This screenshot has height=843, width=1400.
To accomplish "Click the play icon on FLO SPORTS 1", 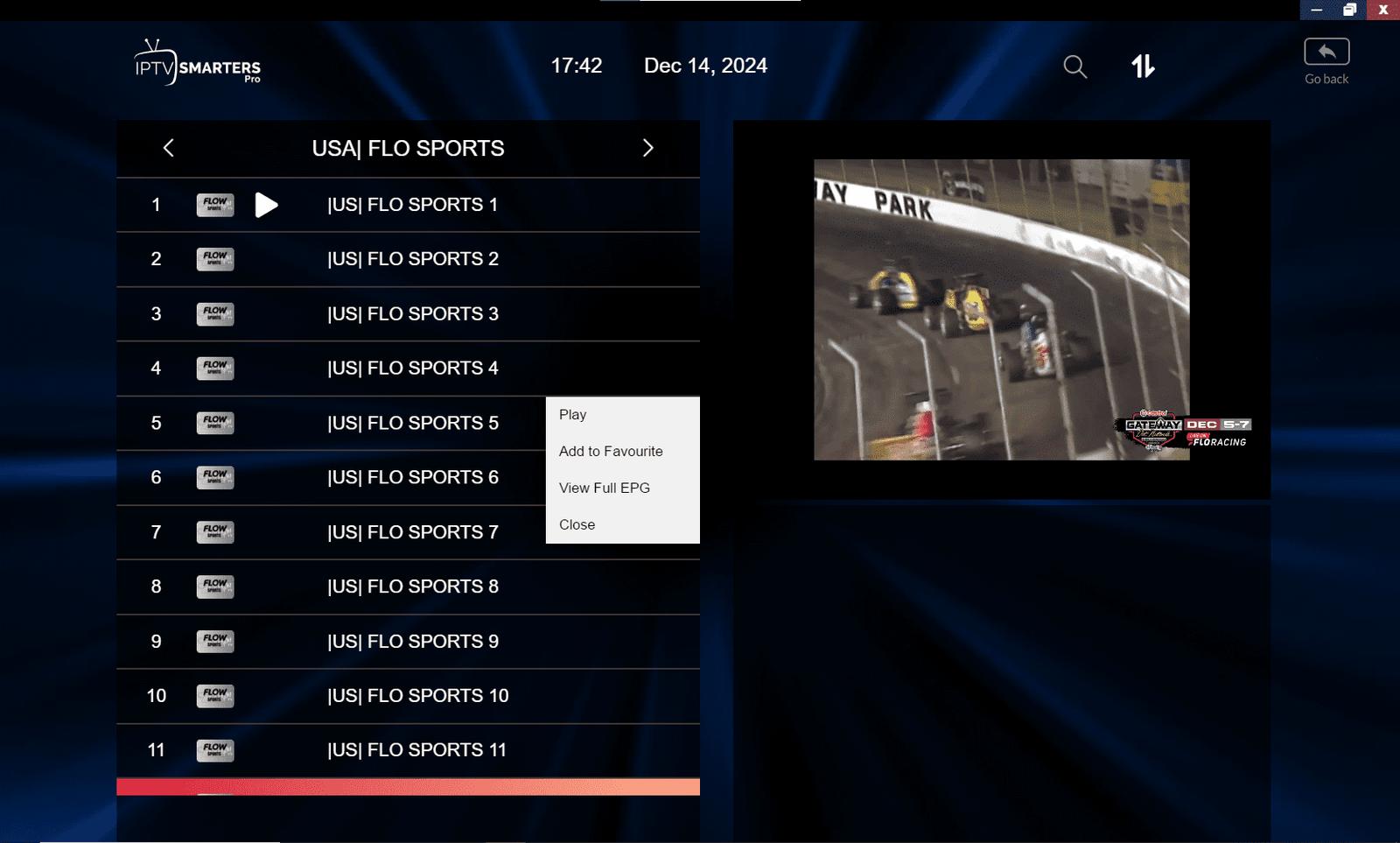I will point(266,205).
